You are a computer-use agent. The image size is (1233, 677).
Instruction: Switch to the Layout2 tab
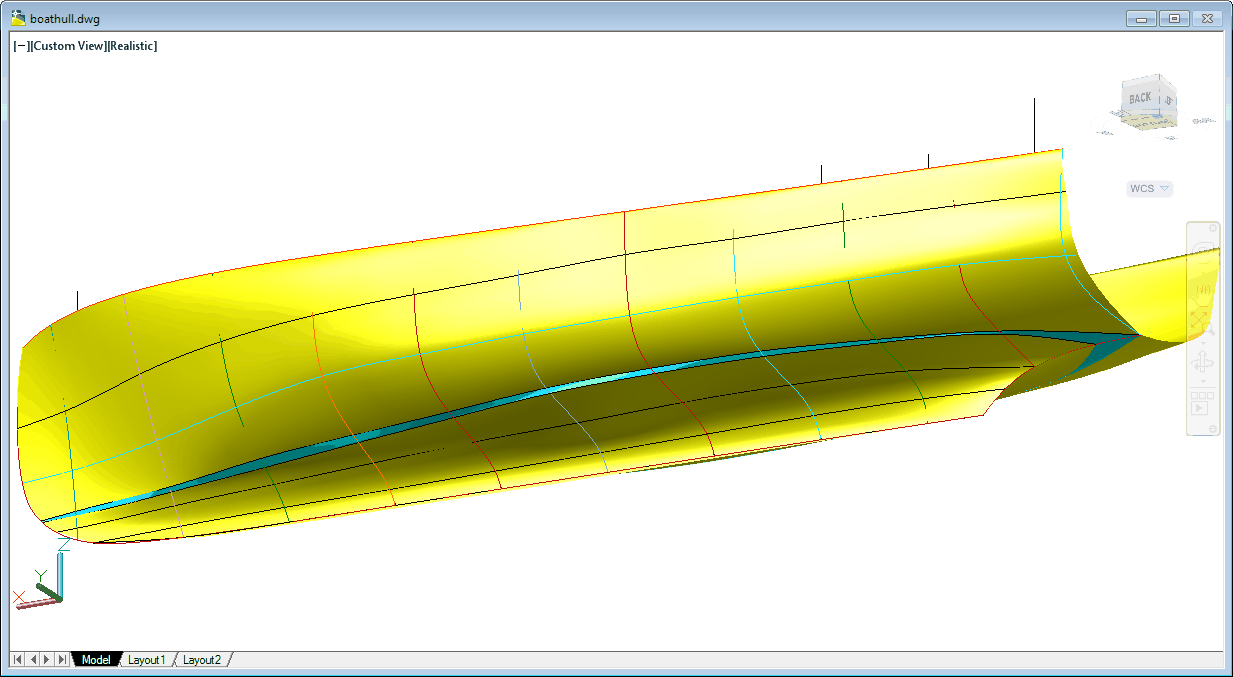click(201, 660)
